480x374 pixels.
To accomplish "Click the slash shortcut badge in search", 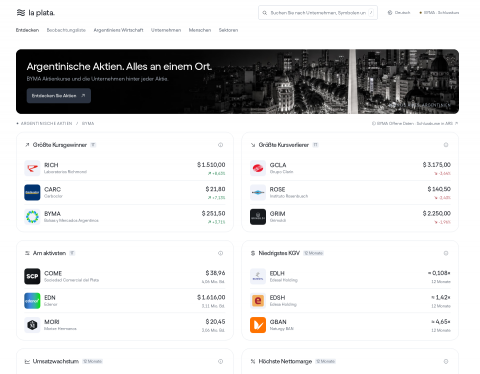I will click(x=371, y=13).
